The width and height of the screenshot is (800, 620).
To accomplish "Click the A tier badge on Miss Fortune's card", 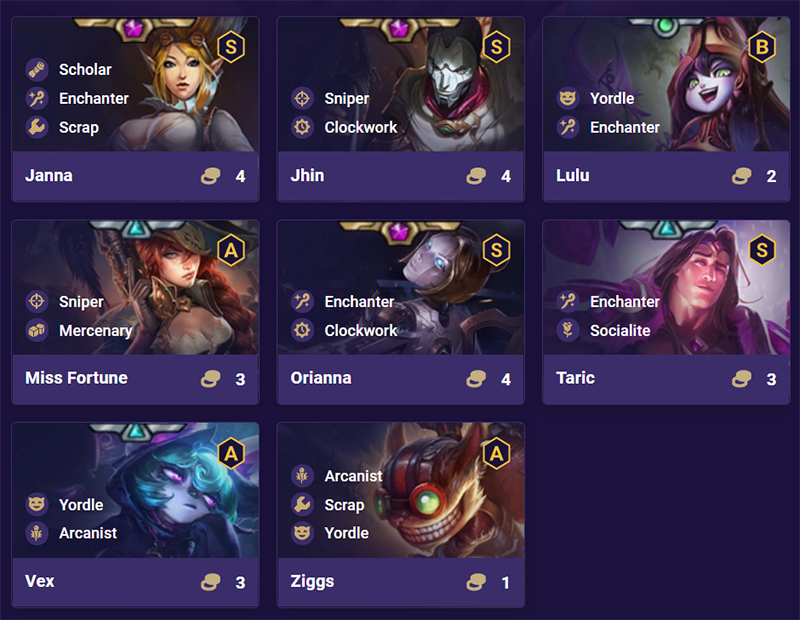I will 231,249.
